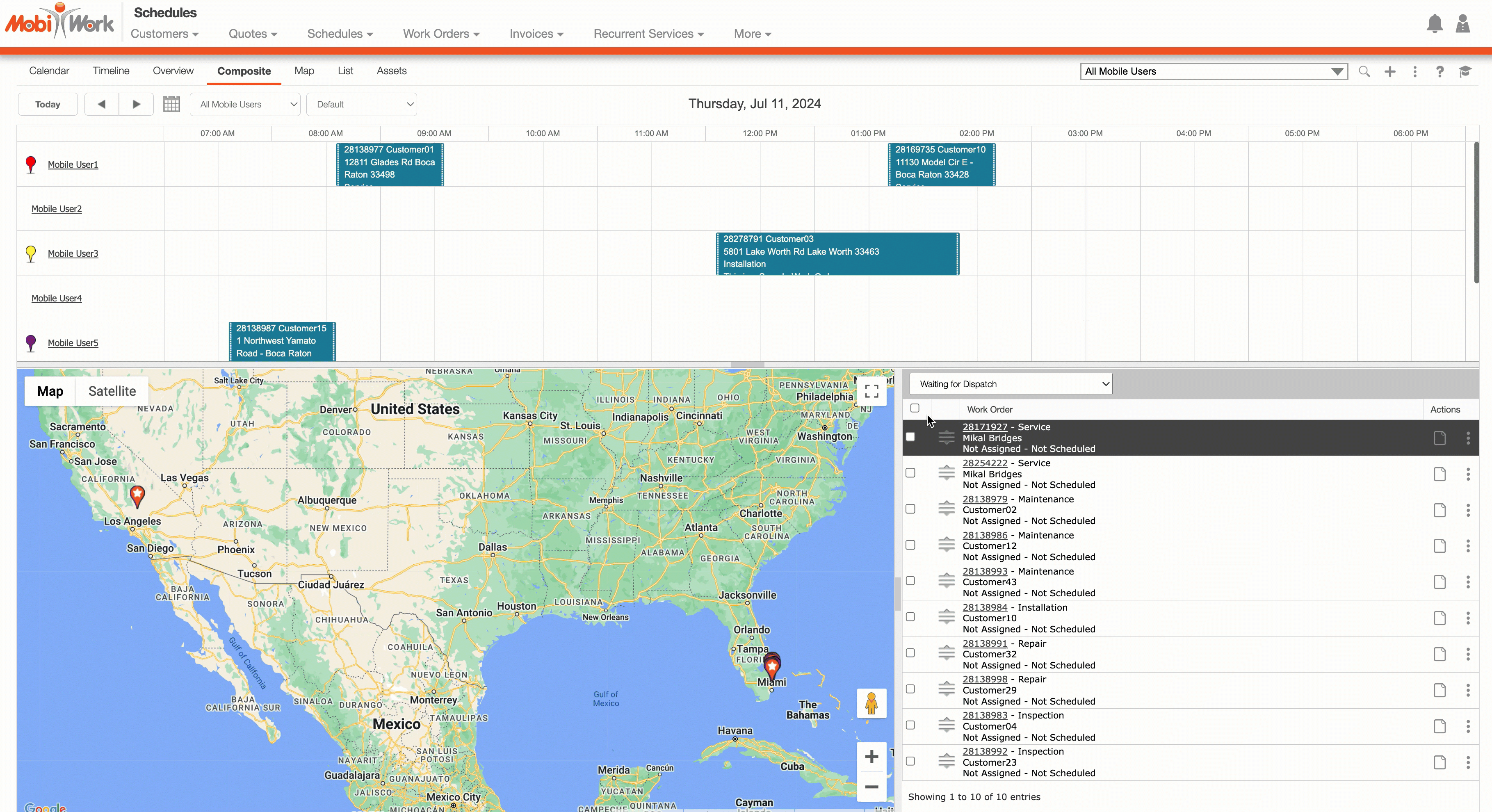Image resolution: width=1492 pixels, height=812 pixels.
Task: Switch to the Map tab
Action: pyautogui.click(x=304, y=71)
